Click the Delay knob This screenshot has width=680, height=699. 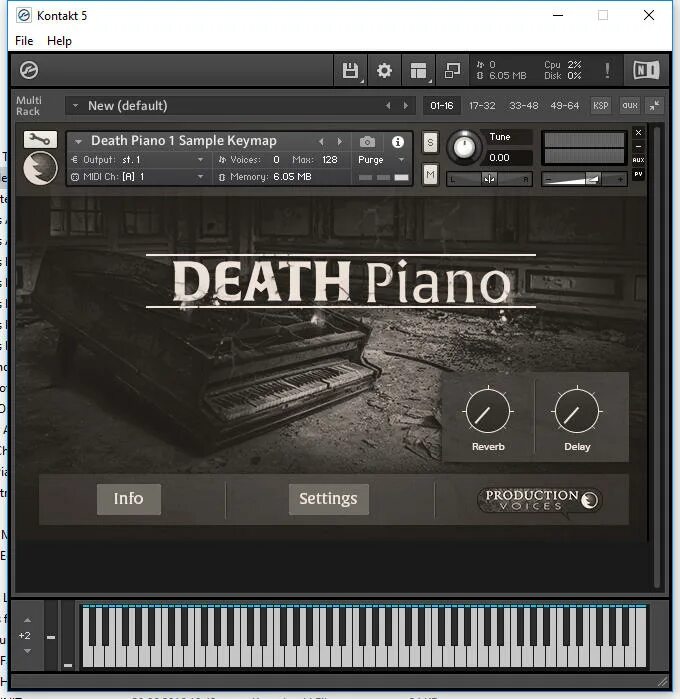pos(577,411)
